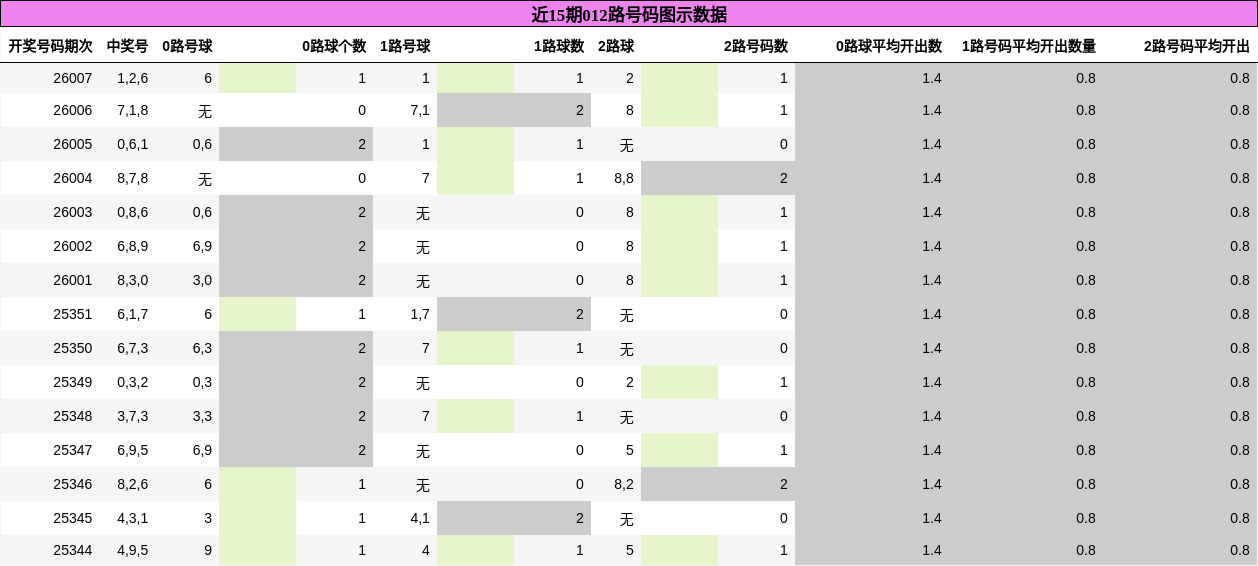This screenshot has width=1258, height=566.
Task: Click the period cell 25351
Action: point(72,314)
